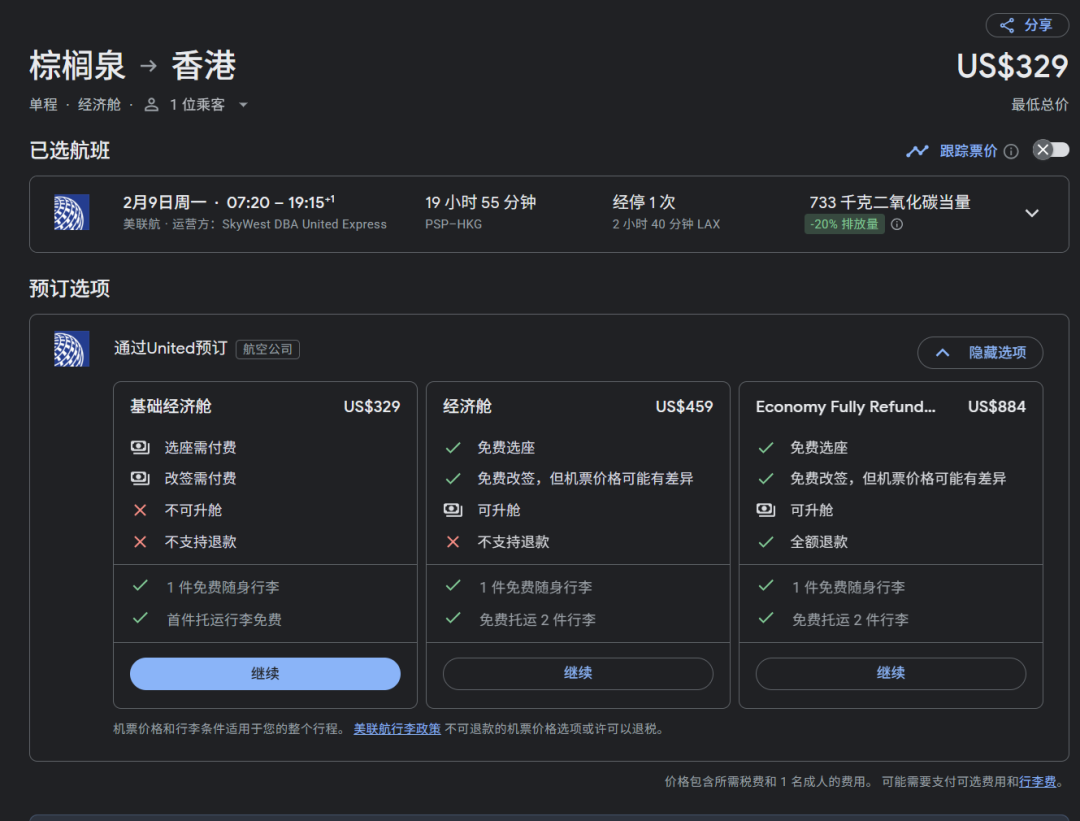Viewport: 1080px width, 821px height.
Task: Click the emissions info icon
Action: [897, 224]
